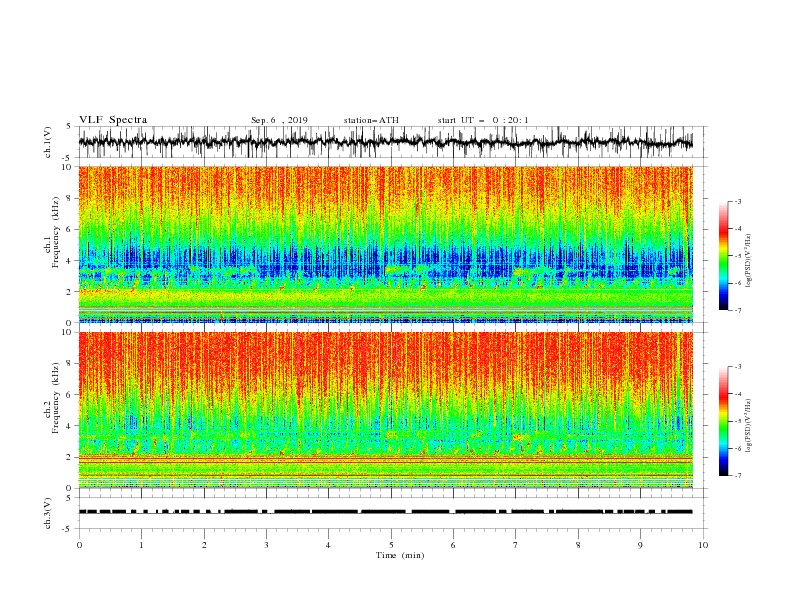Click the ch.1 spectrogram panel
The height and width of the screenshot is (612, 792).
(x=386, y=244)
